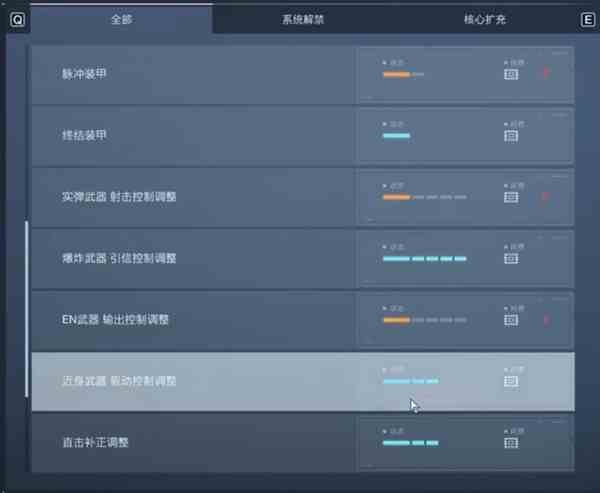This screenshot has width=600, height=493.
Task: Click the red marker in the 实弹武器 射击控制调整 row
Action: point(546,197)
